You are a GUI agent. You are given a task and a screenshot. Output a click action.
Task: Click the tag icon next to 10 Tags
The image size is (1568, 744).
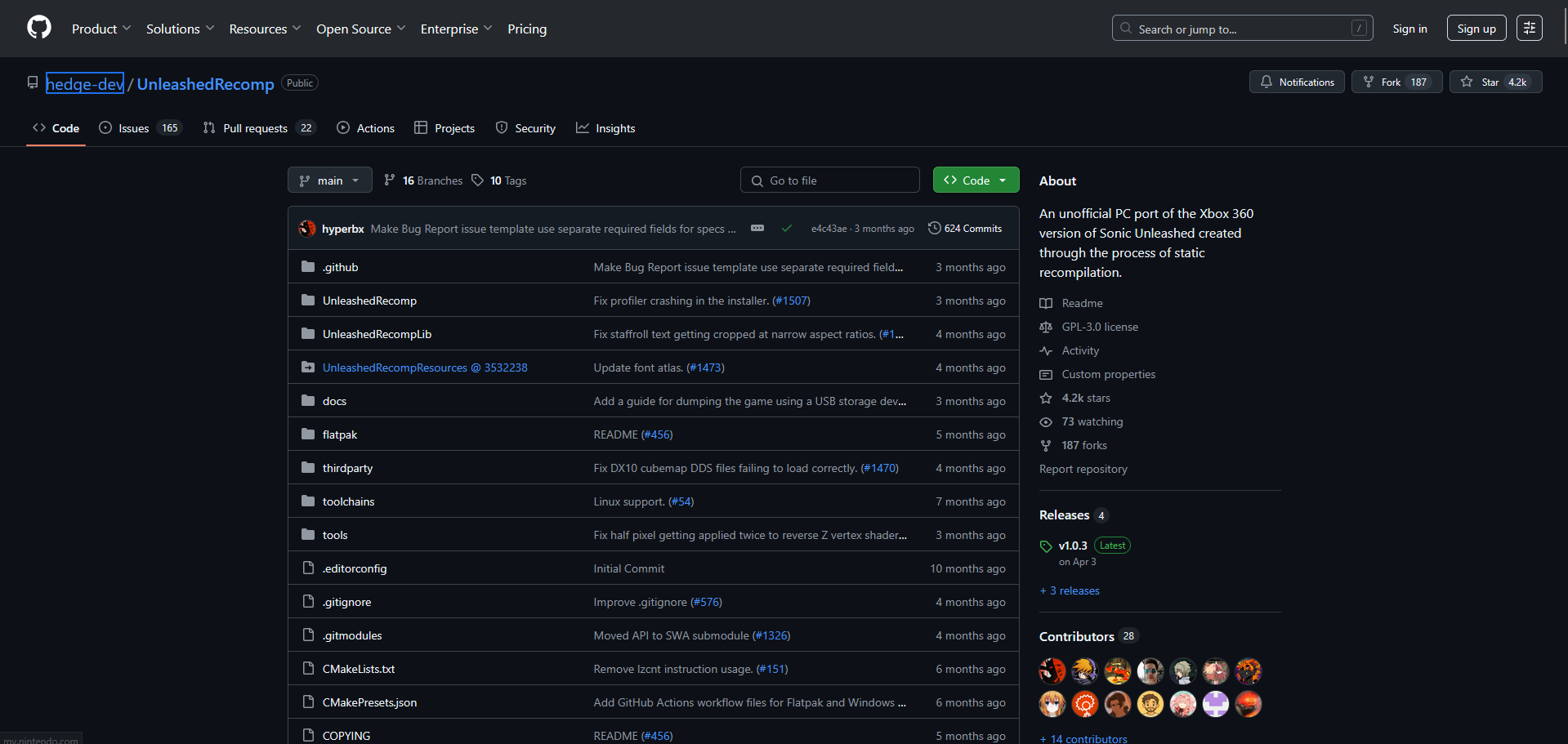[477, 180]
